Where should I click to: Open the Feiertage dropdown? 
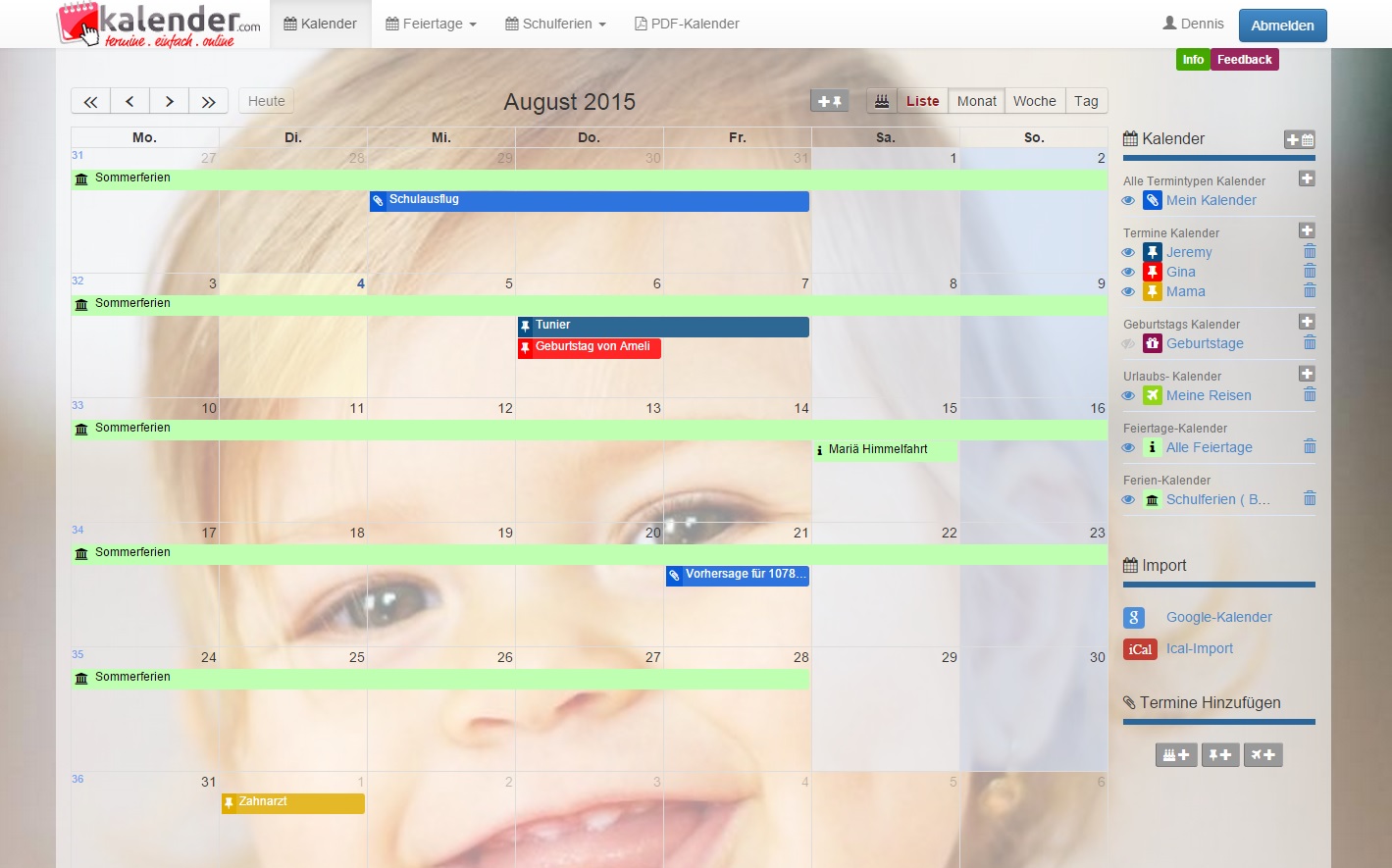430,23
